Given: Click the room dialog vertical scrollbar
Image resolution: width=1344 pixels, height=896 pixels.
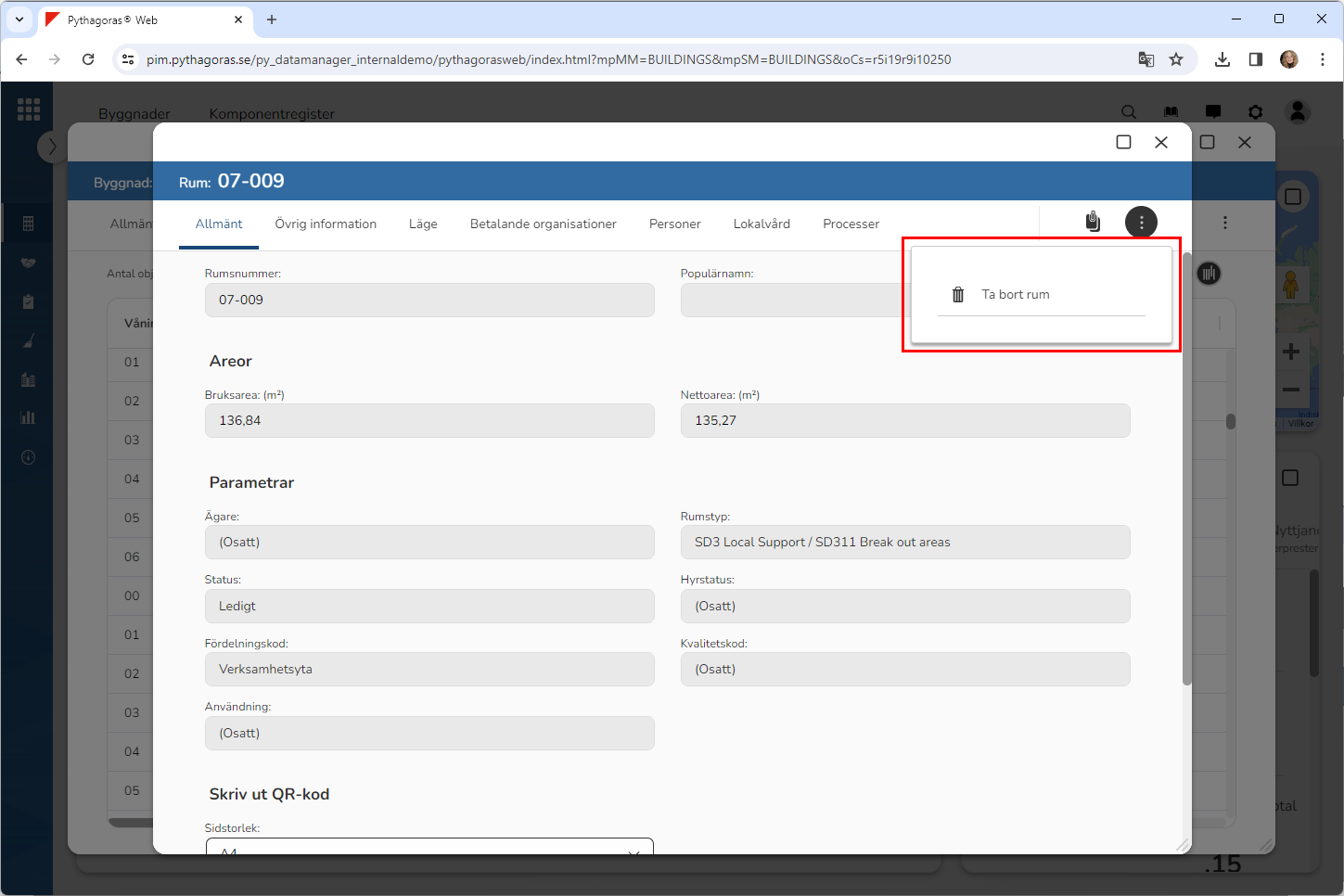Looking at the screenshot, I should point(1186,464).
